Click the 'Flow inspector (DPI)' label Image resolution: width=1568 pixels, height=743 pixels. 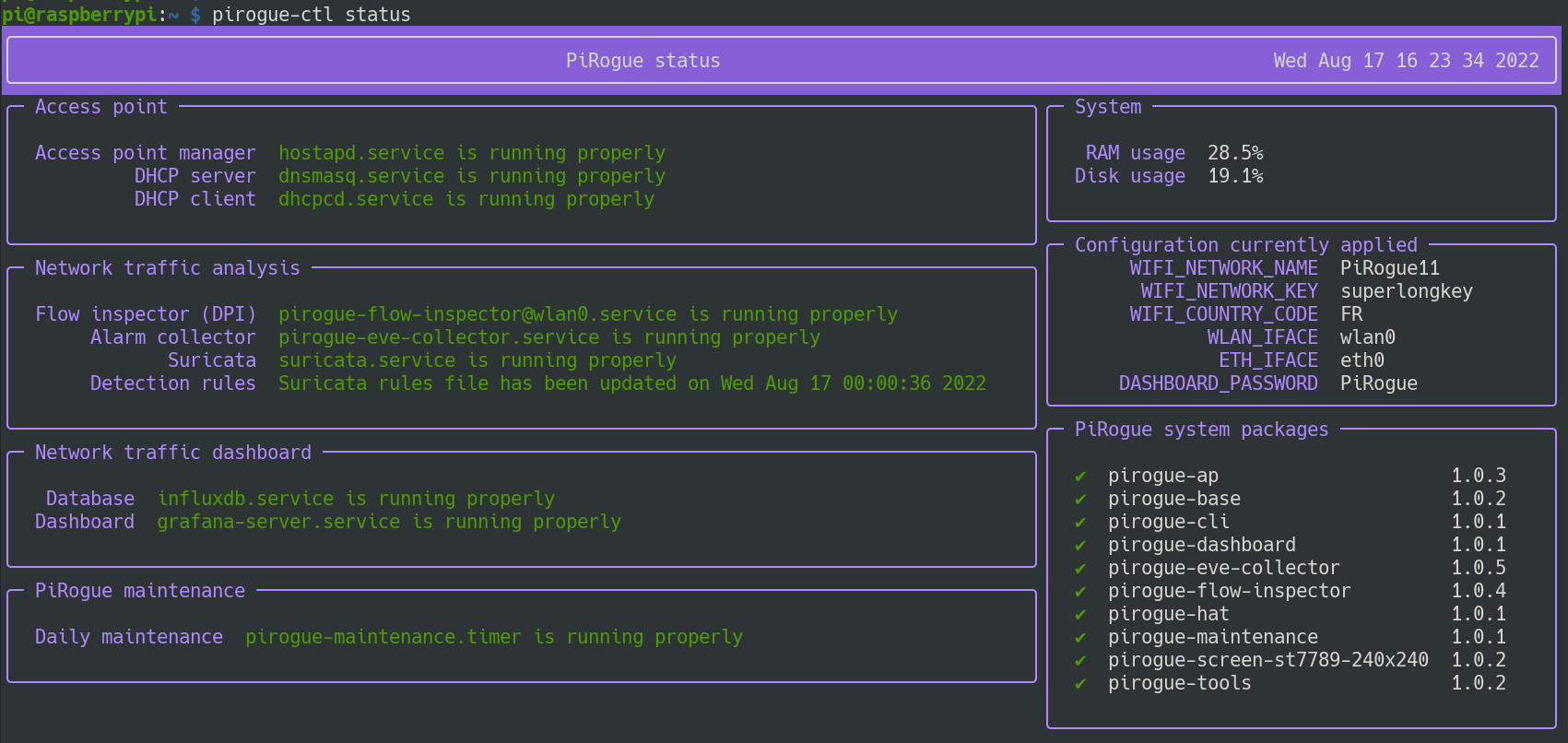point(146,314)
